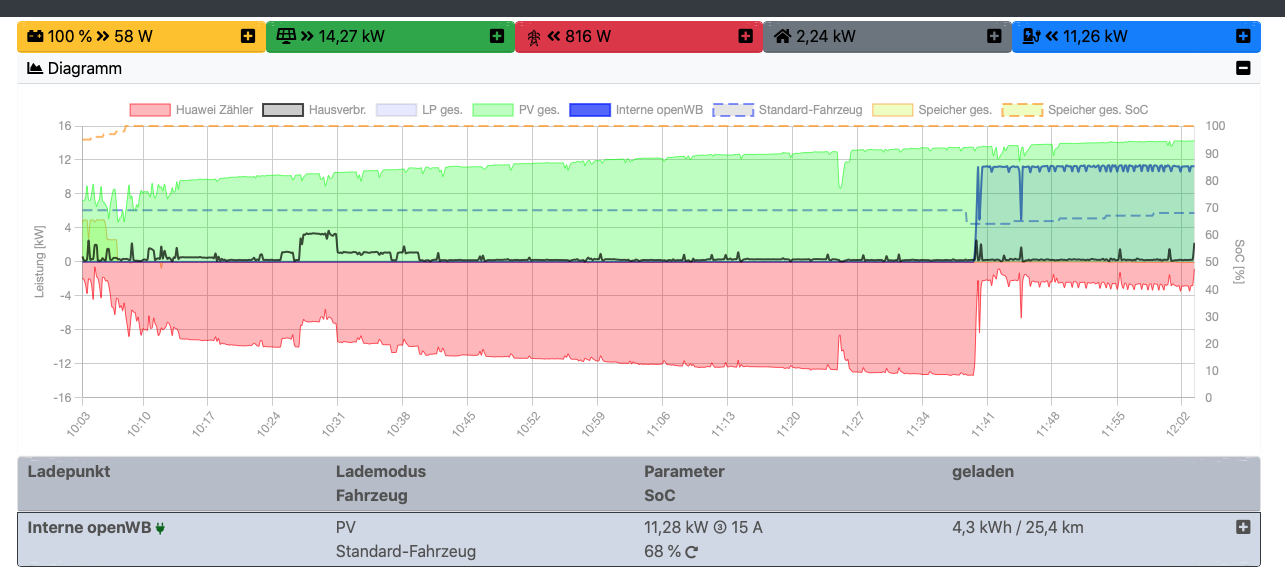Click the Leistung [kW] axis title

[x=40, y=261]
